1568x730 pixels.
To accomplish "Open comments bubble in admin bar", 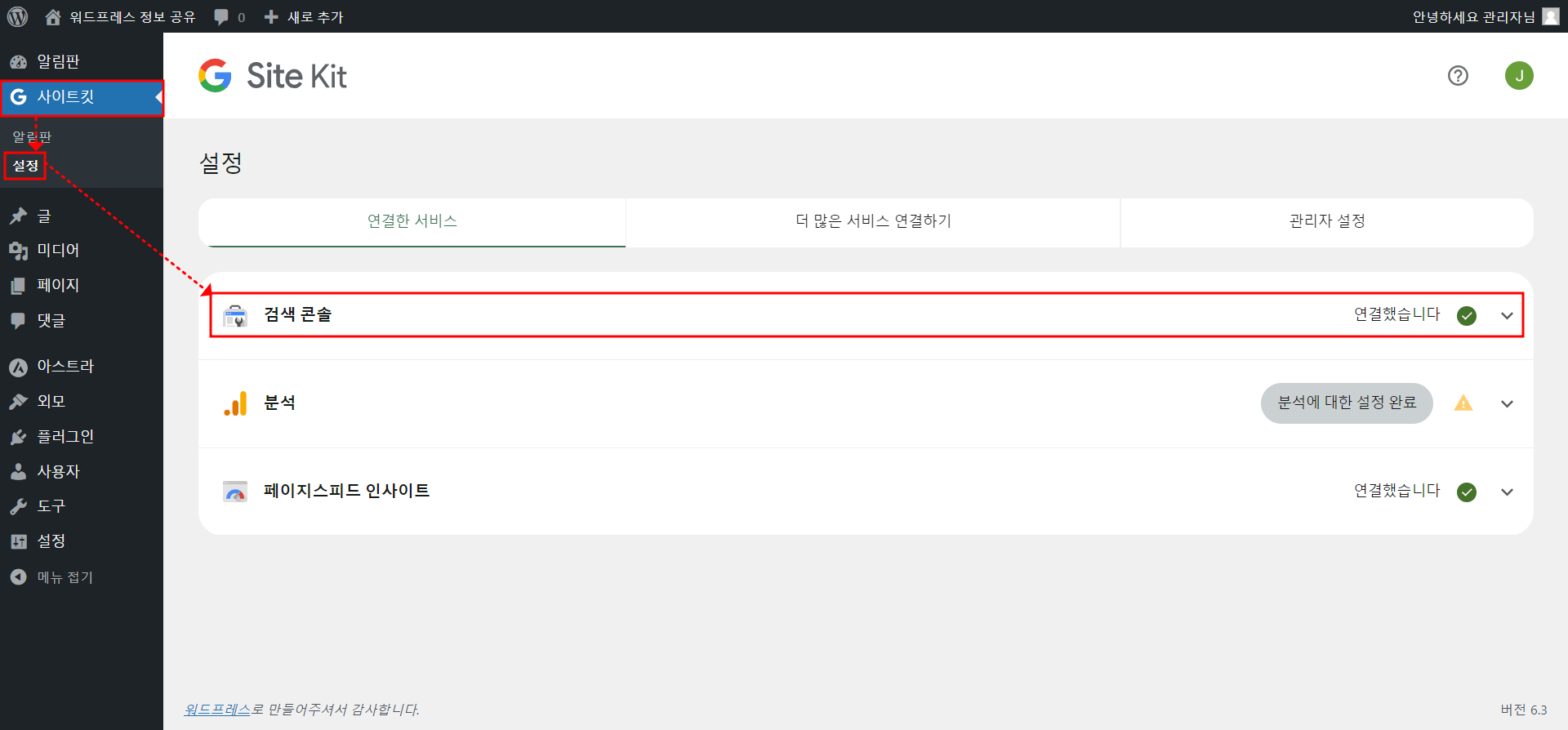I will click(221, 17).
